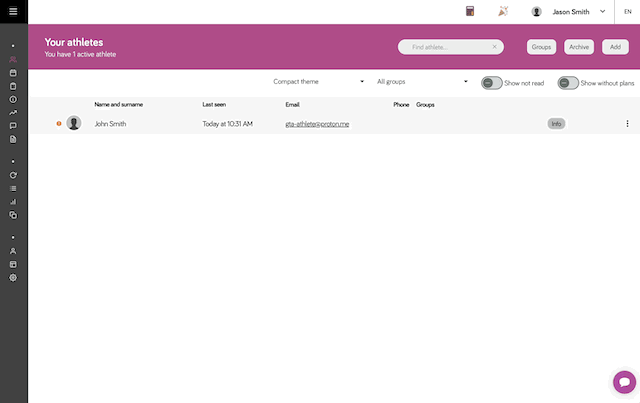Open the Archive button

(x=579, y=47)
